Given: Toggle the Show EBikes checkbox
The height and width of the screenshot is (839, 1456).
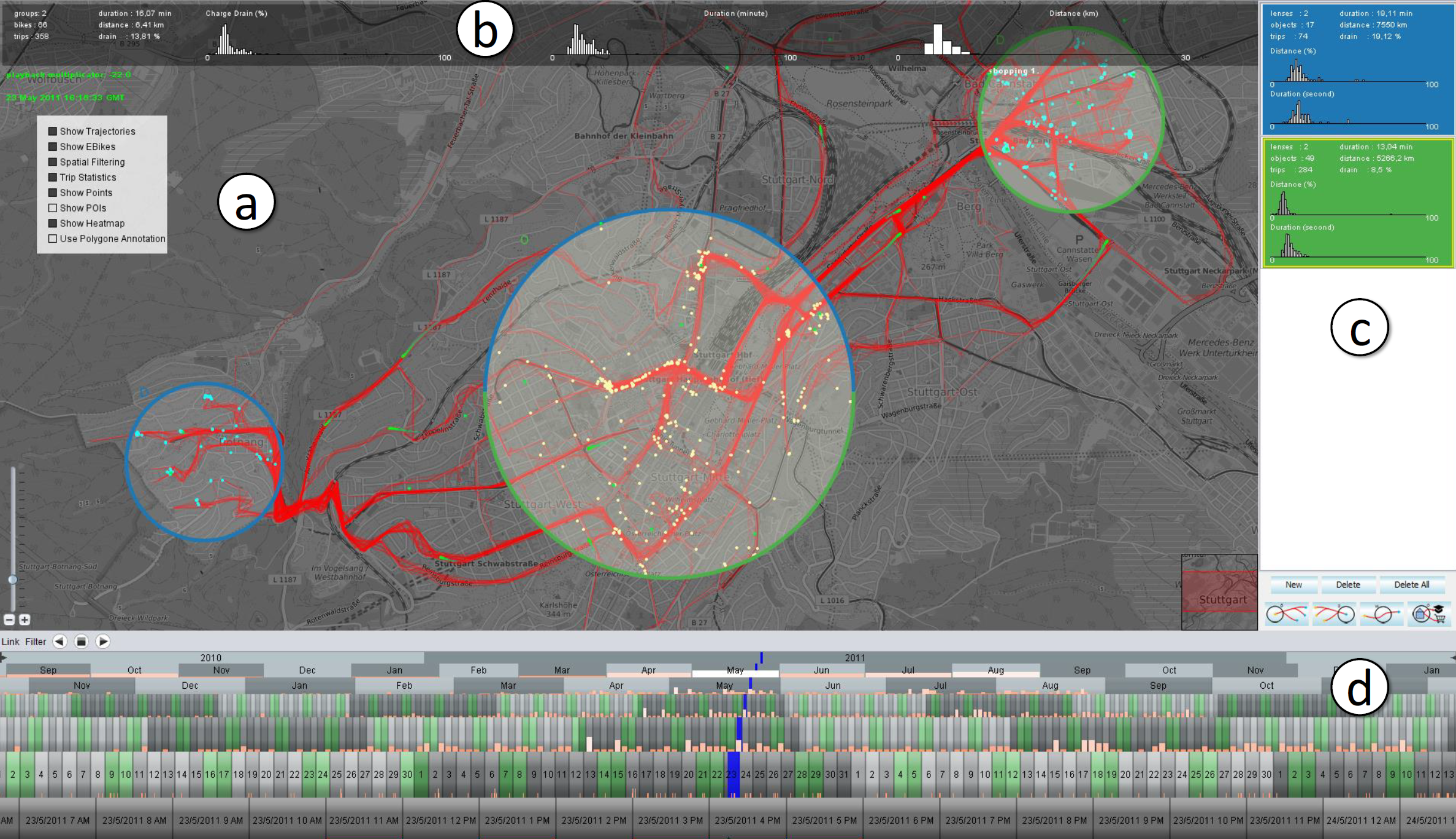Looking at the screenshot, I should 53,147.
